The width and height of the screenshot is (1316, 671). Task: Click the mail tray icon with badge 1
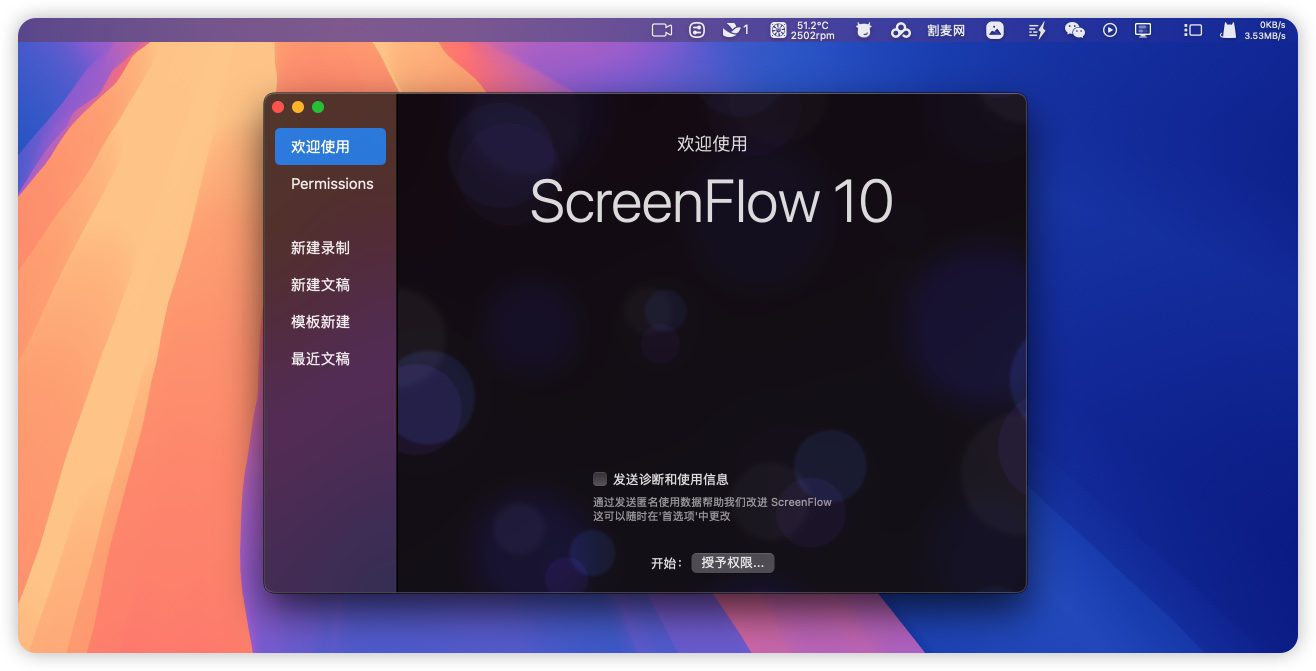click(735, 30)
